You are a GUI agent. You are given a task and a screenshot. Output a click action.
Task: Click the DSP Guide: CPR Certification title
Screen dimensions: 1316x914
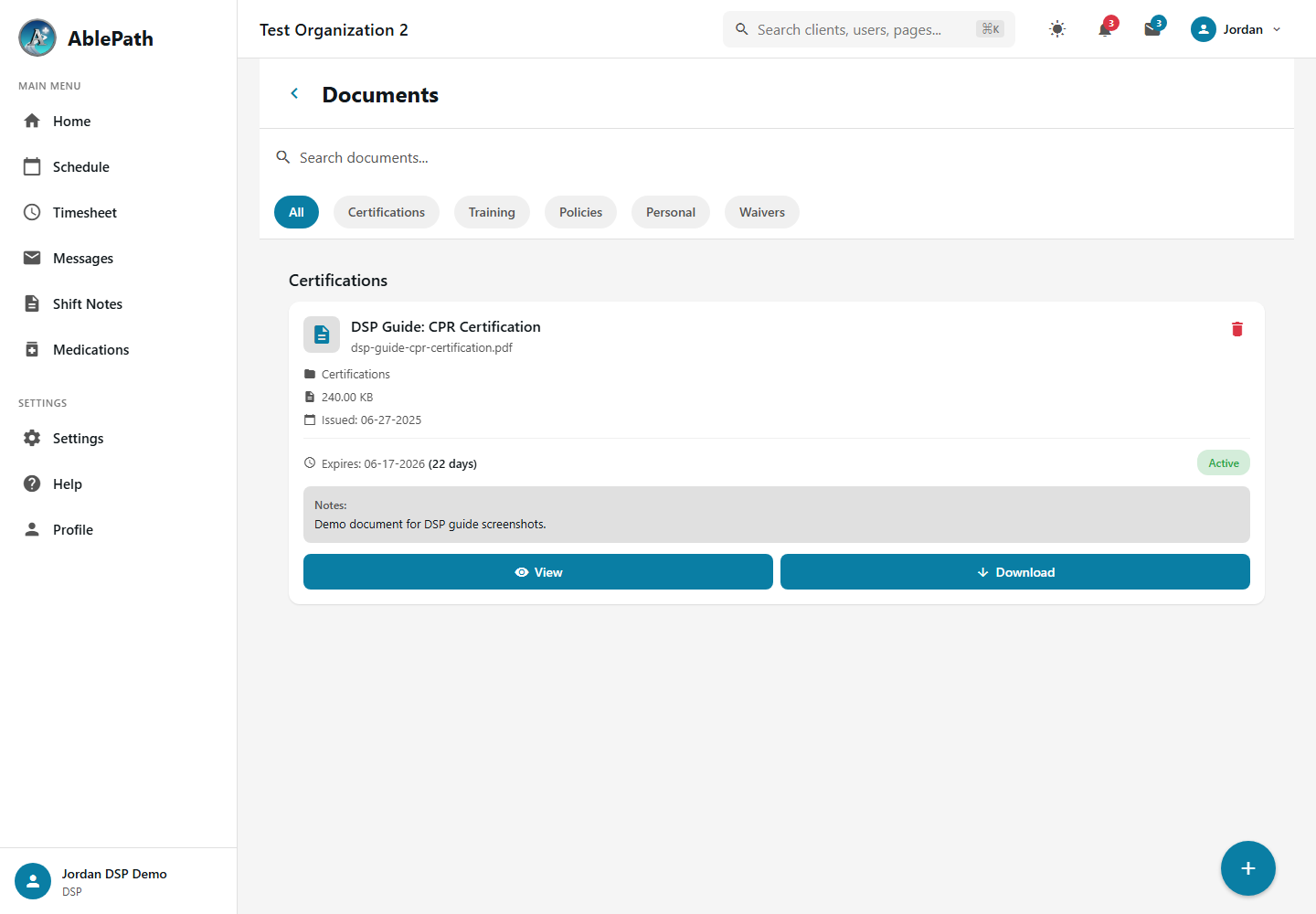coord(446,327)
